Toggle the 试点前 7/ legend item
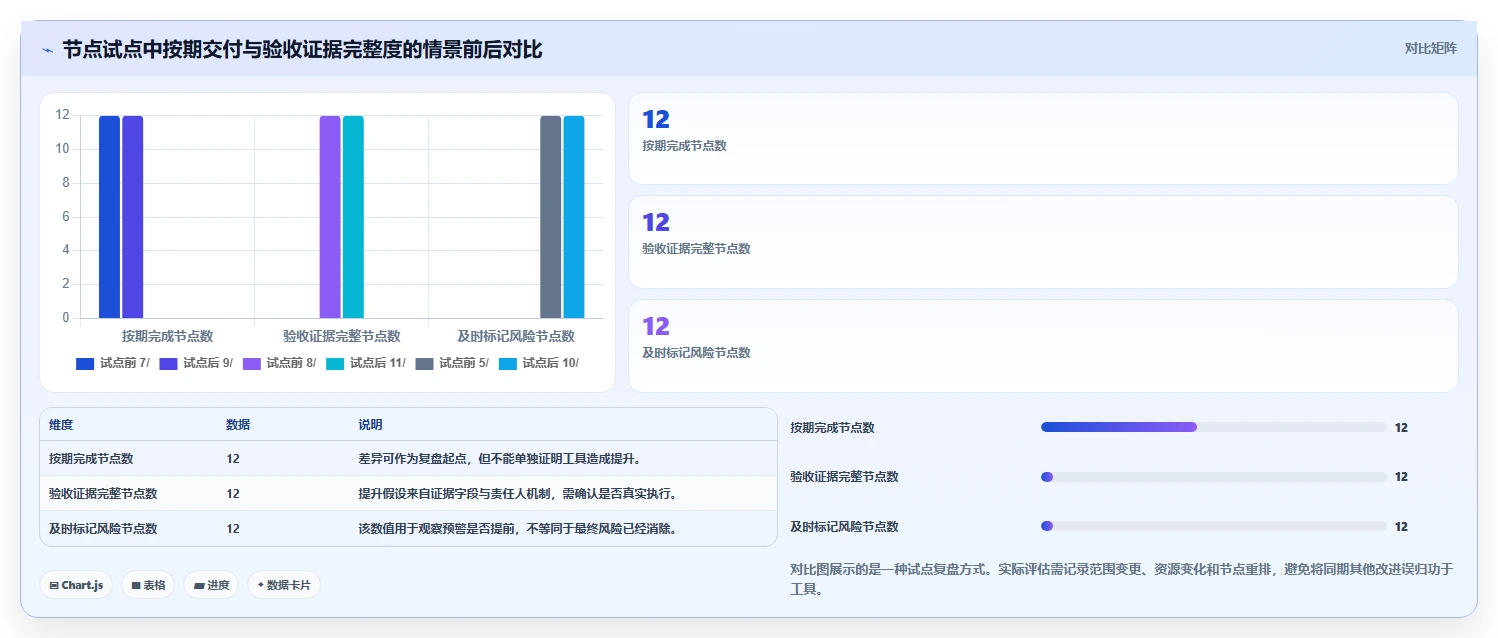 point(113,363)
